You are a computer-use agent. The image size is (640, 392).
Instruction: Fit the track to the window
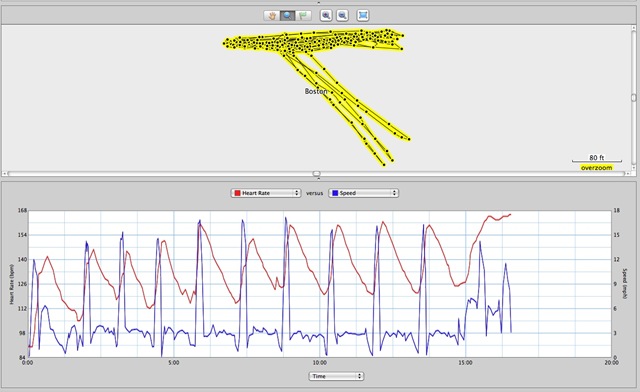[x=363, y=16]
